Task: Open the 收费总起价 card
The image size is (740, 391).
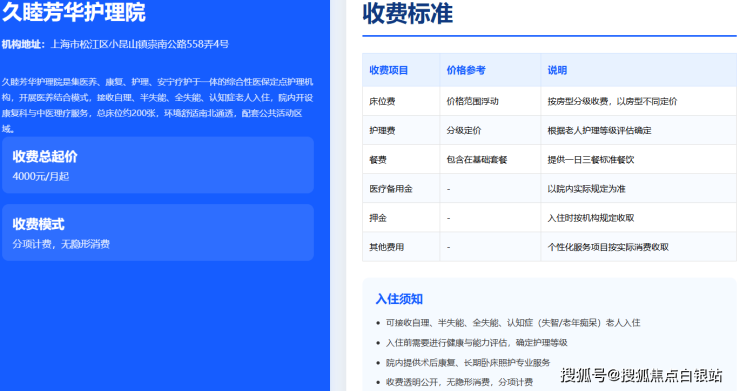Action: pos(158,165)
